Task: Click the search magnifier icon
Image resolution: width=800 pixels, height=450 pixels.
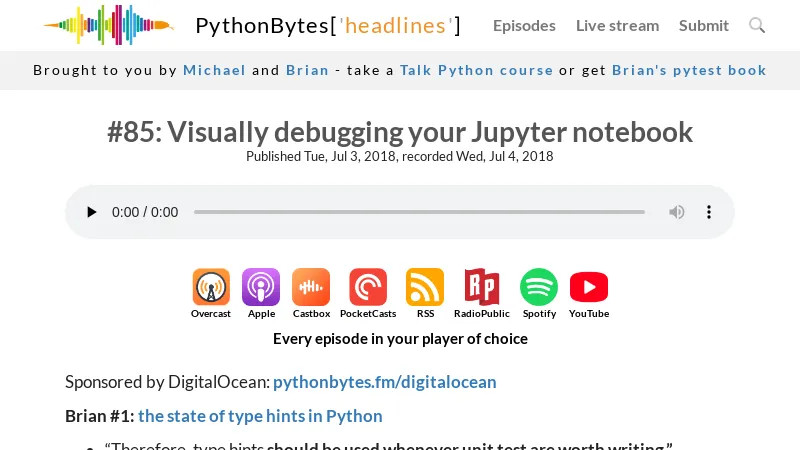Action: (x=757, y=25)
